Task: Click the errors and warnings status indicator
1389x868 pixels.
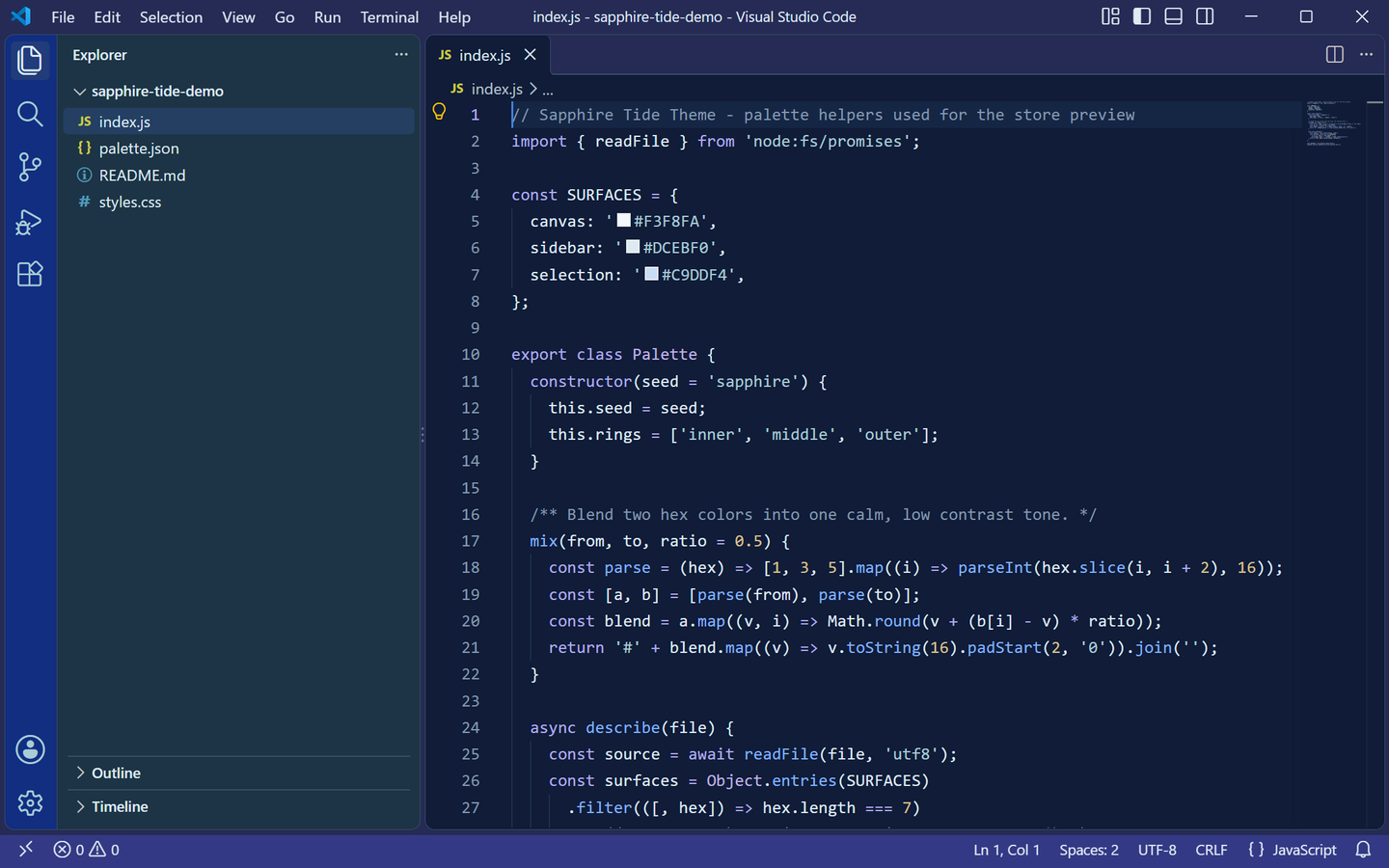Action: click(87, 850)
